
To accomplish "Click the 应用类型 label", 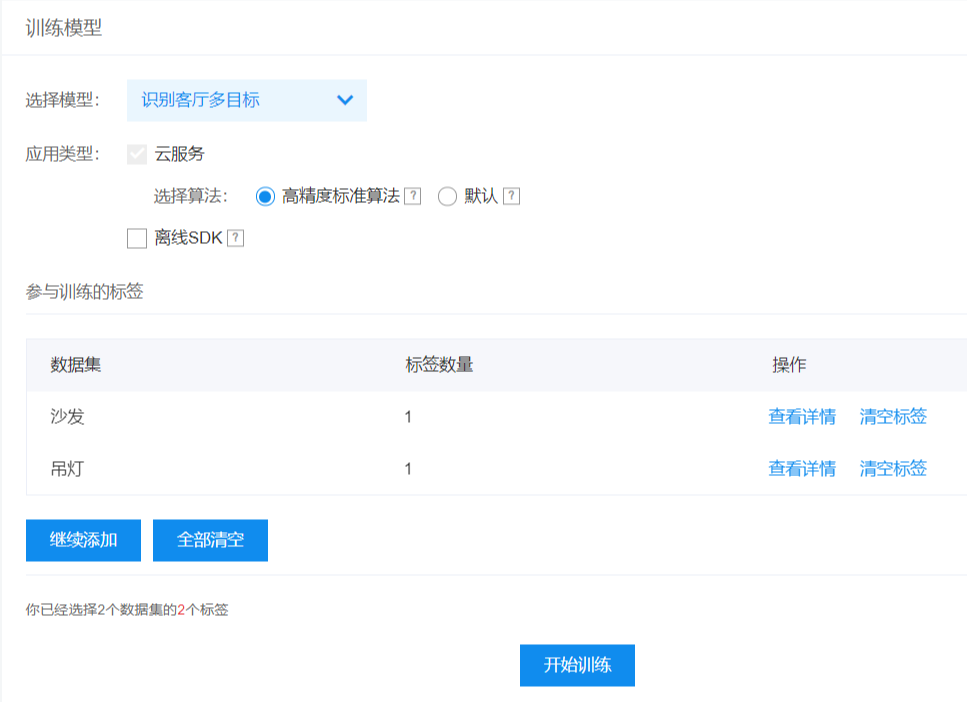I will coord(62,154).
